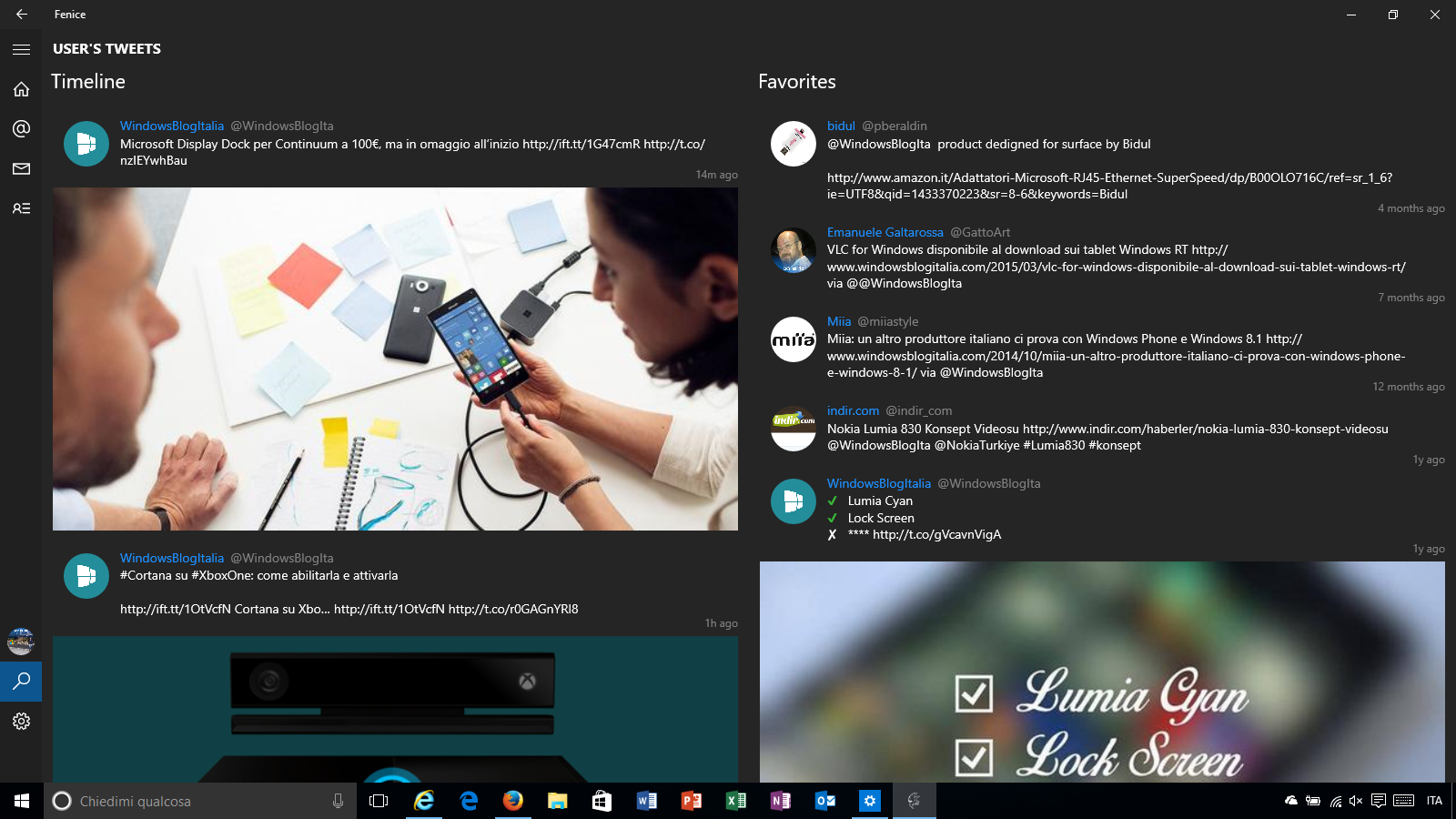The width and height of the screenshot is (1456, 819).
Task: Open Microsoft Edge from the taskbar
Action: point(469,801)
